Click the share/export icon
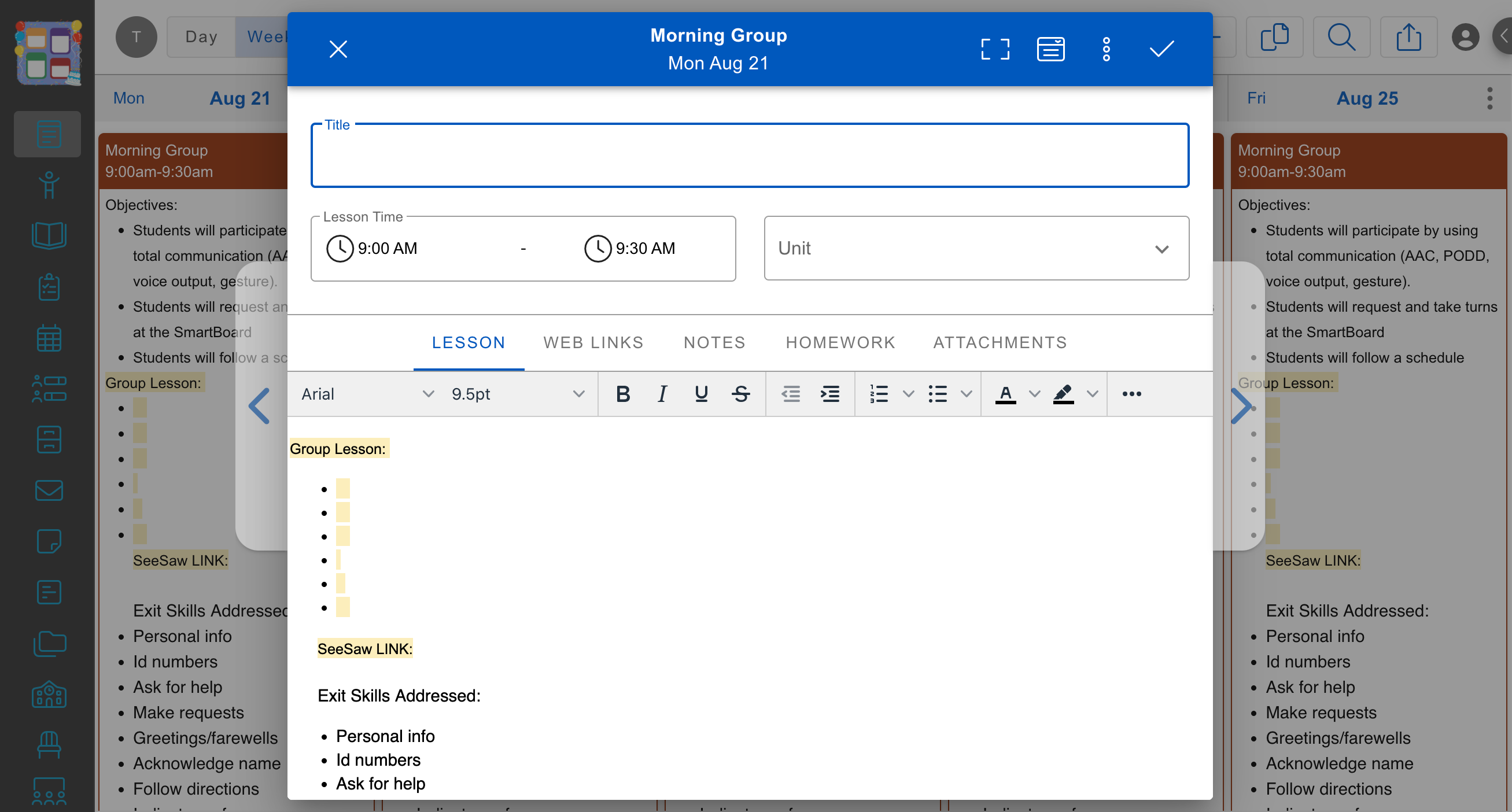Image resolution: width=1512 pixels, height=812 pixels. 1408,37
